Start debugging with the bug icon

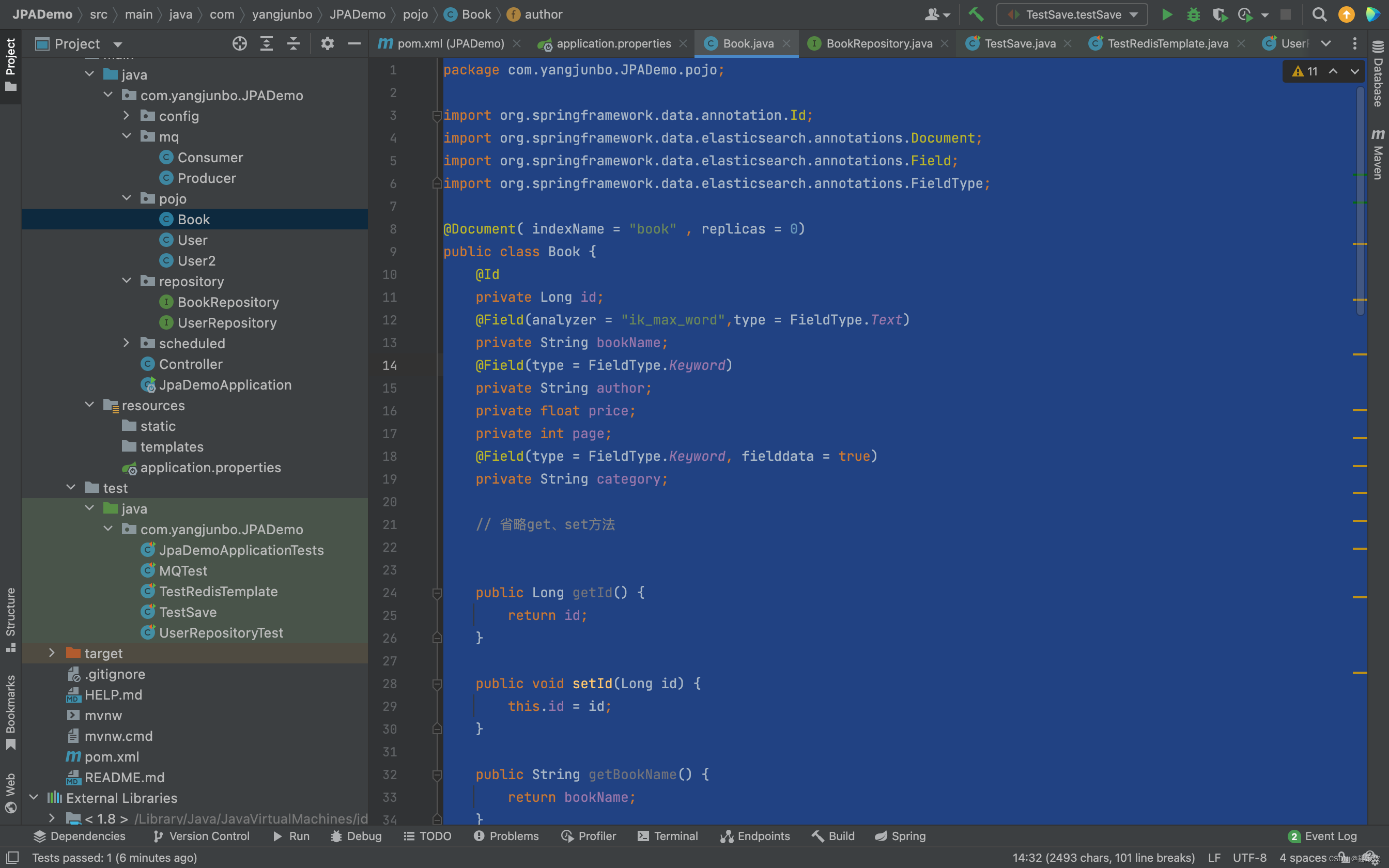click(1193, 14)
